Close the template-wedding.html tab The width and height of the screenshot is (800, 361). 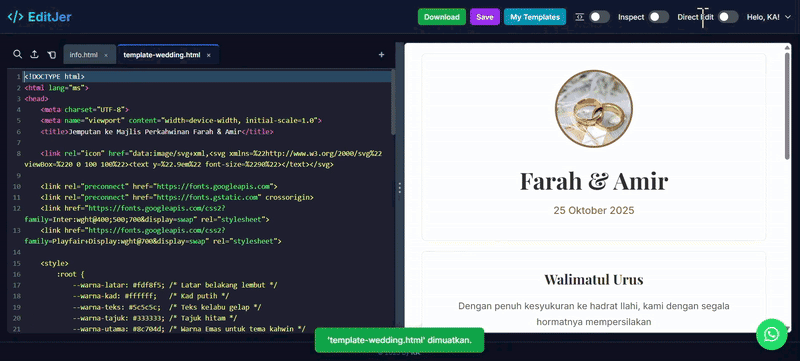point(209,55)
